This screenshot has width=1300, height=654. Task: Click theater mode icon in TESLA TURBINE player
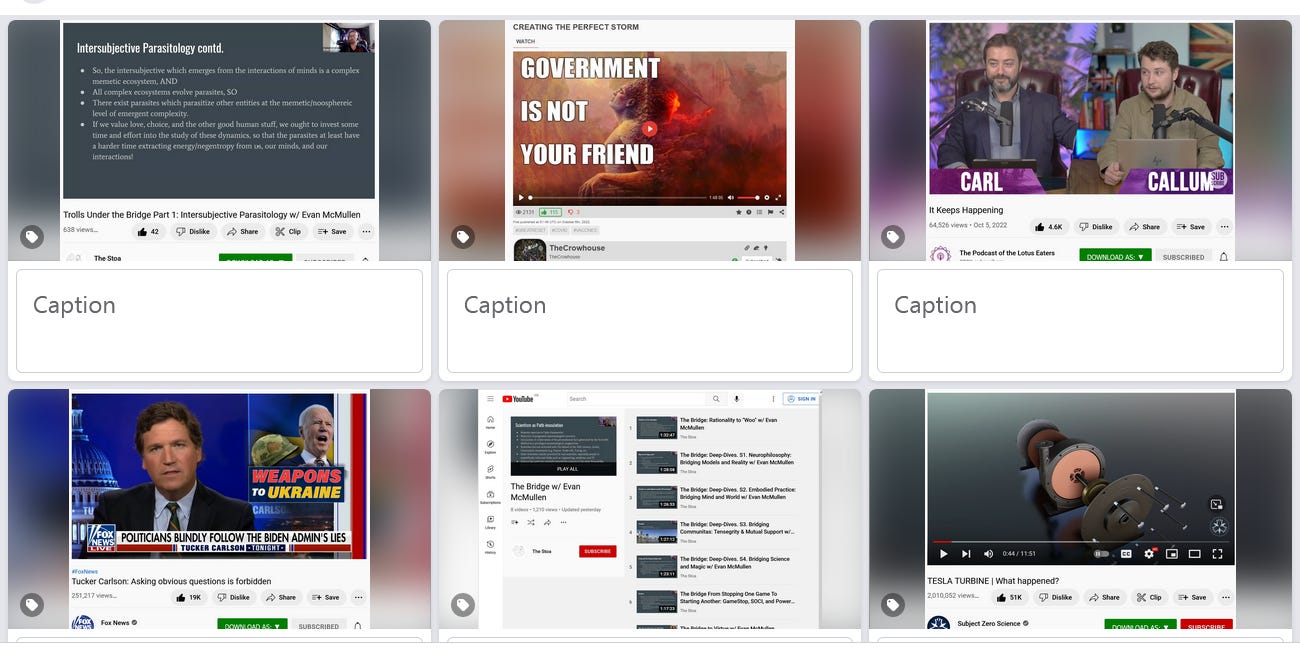(x=1195, y=554)
